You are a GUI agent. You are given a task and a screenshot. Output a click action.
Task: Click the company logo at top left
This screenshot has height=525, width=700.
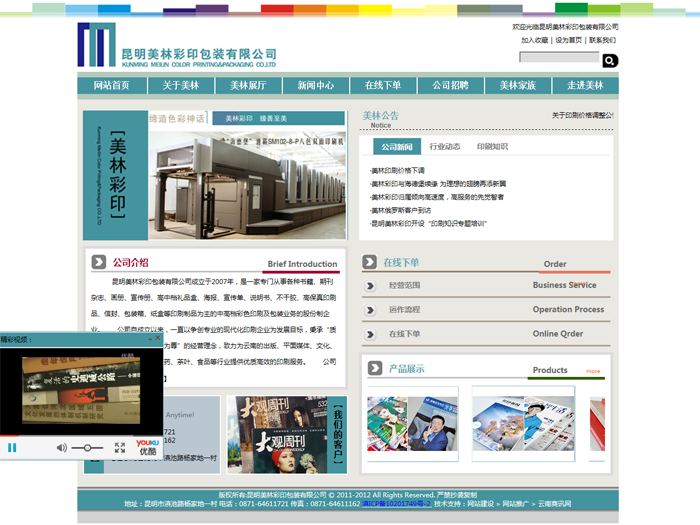tap(177, 46)
